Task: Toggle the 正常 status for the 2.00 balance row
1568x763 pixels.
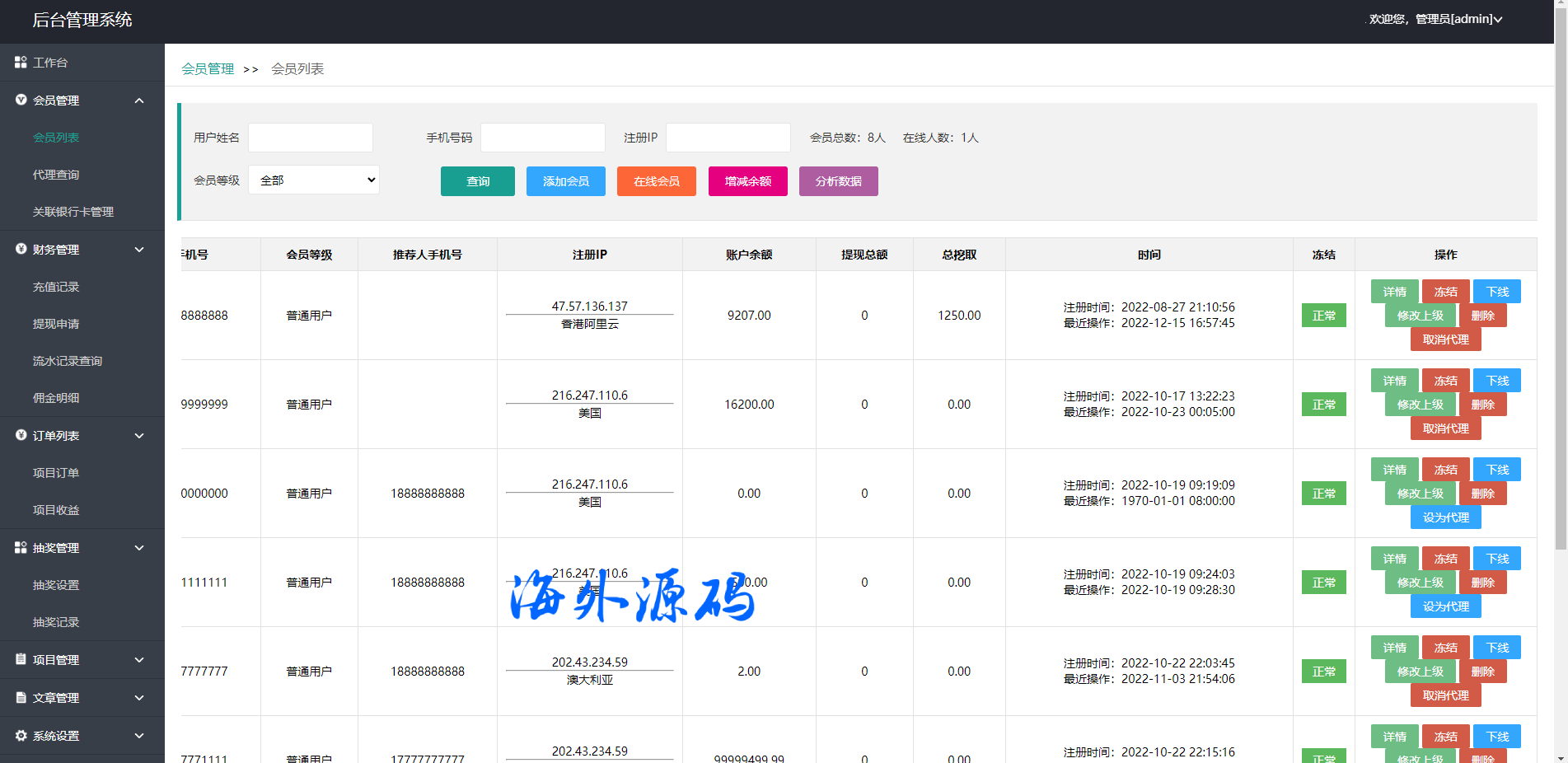Action: (x=1323, y=672)
